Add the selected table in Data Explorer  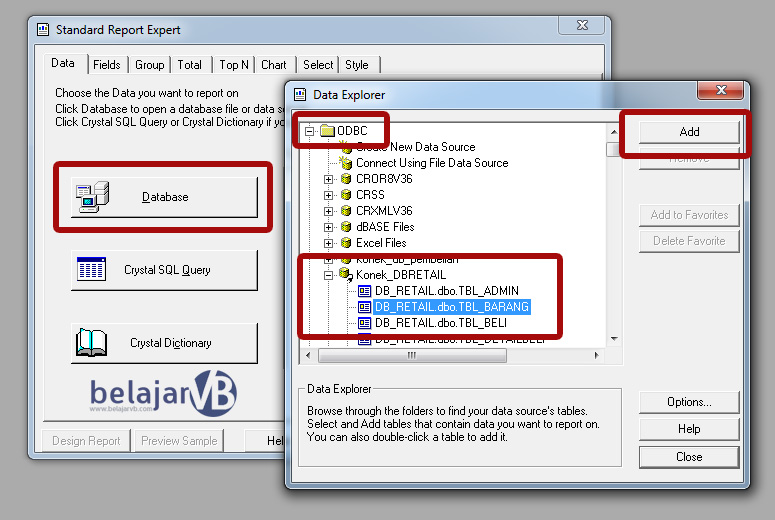[x=689, y=132]
